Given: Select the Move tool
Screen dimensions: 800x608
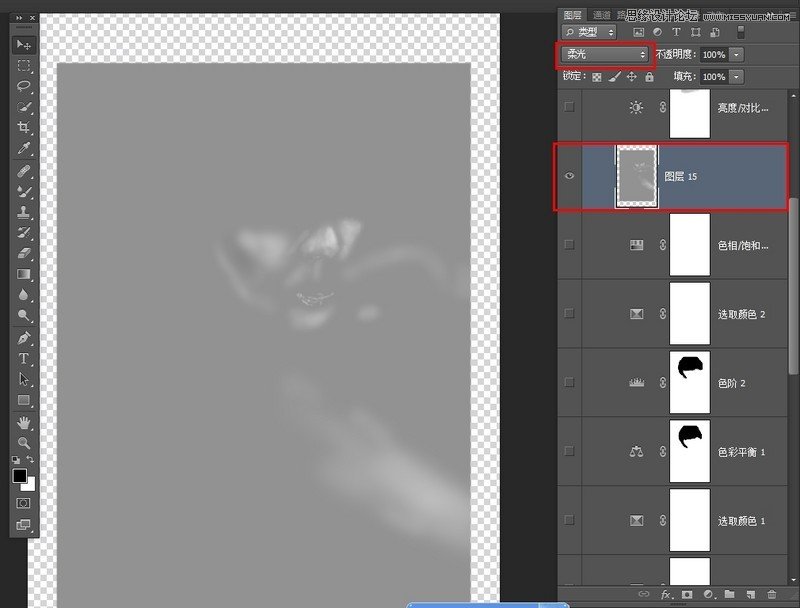Looking at the screenshot, I should [23, 45].
